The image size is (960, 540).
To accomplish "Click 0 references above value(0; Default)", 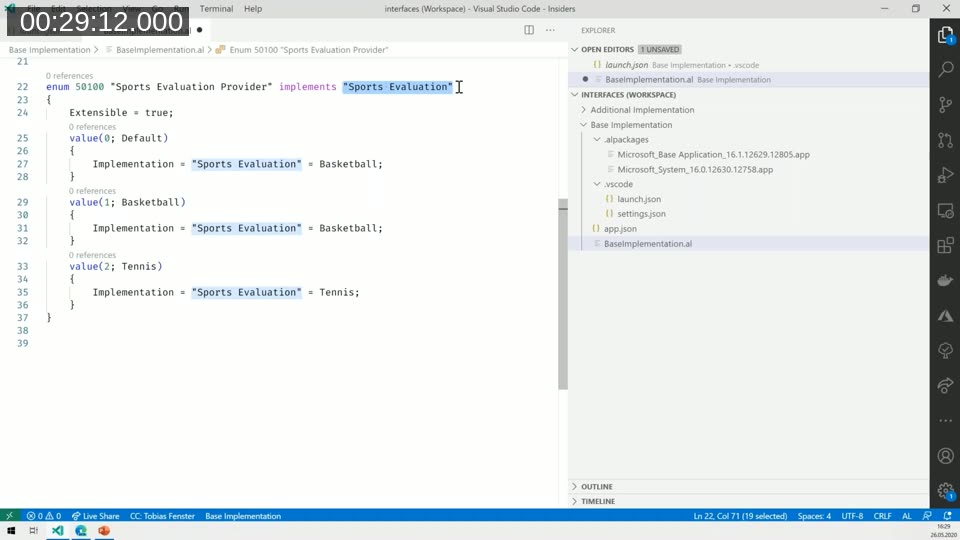I will (x=92, y=127).
